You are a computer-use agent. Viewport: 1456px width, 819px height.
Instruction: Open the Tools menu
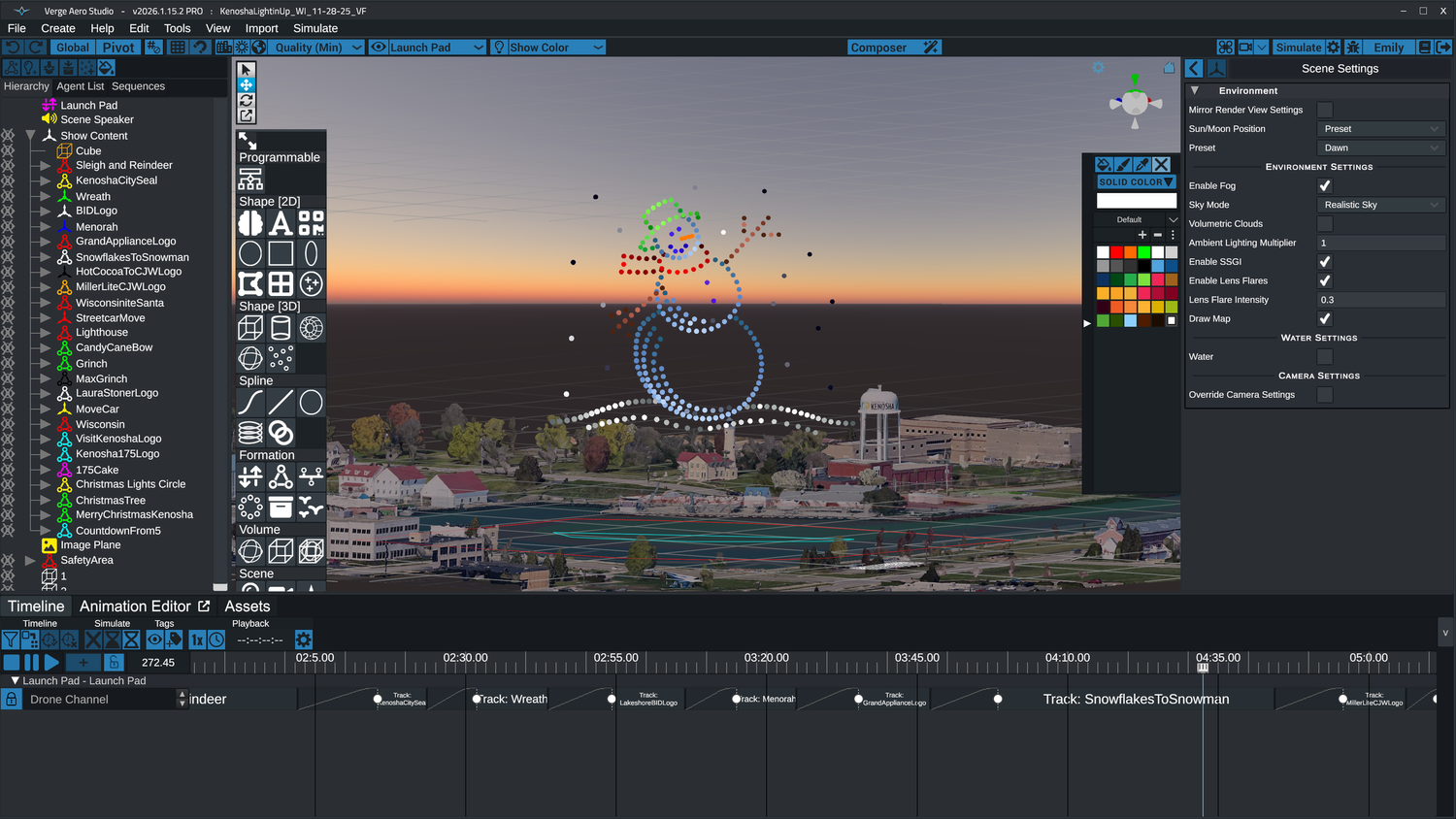click(178, 28)
